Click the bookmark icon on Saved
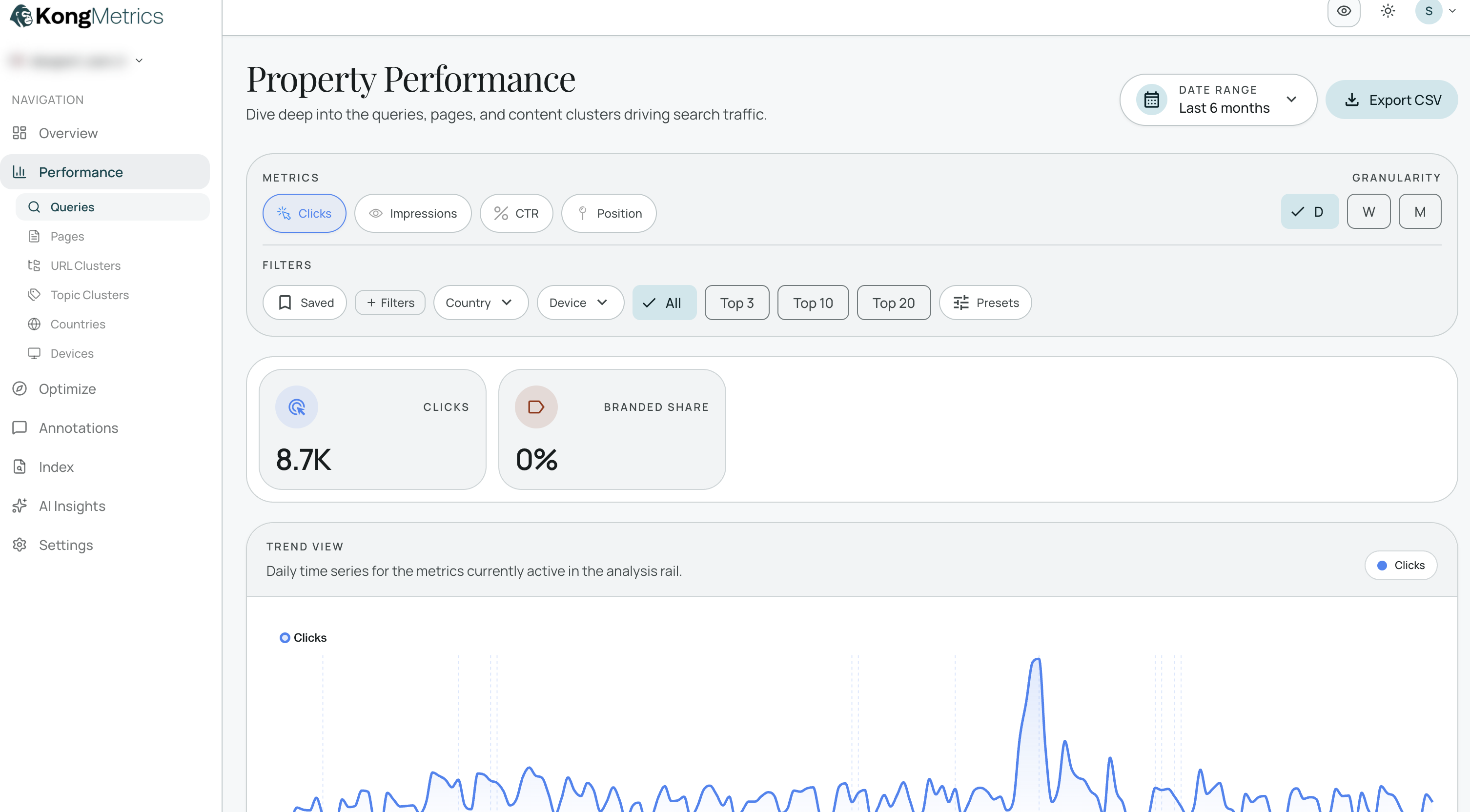 (x=285, y=303)
